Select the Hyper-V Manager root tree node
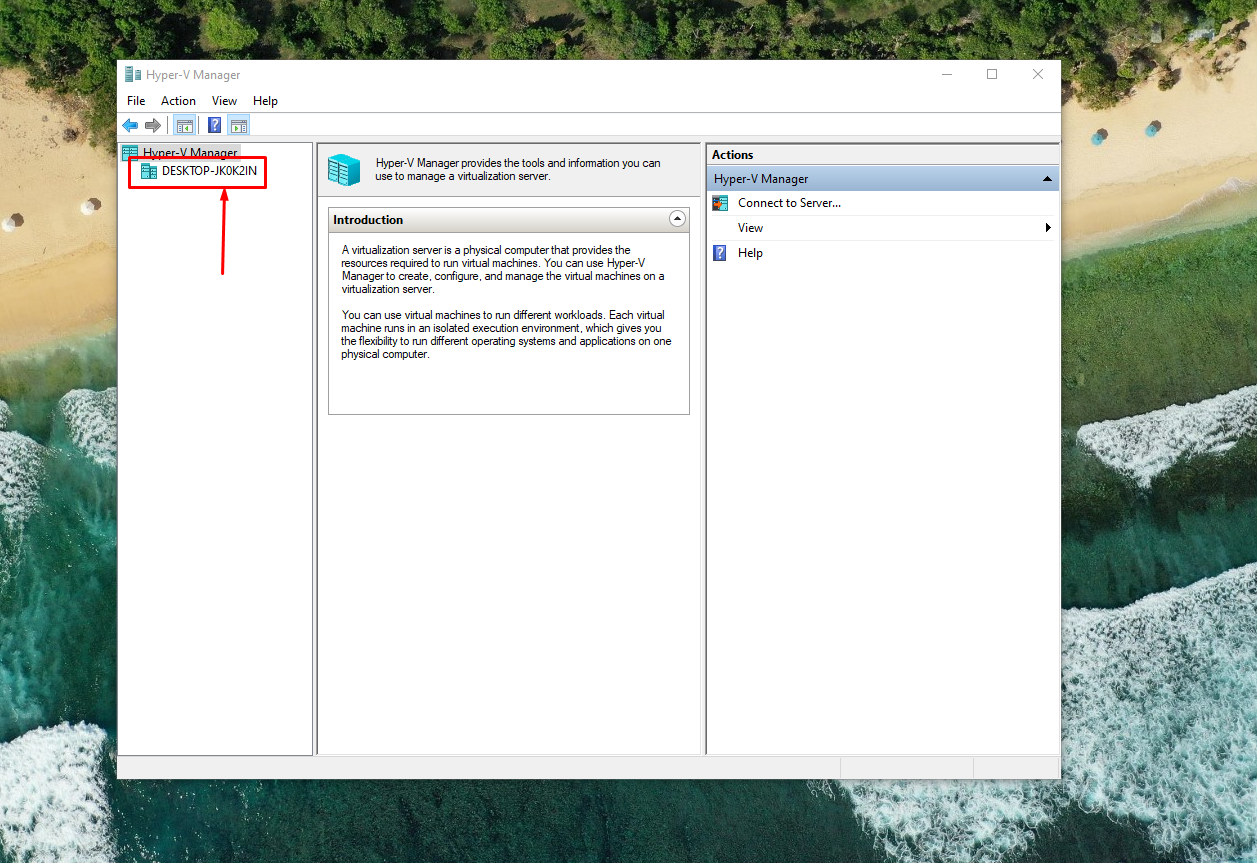Image resolution: width=1257 pixels, height=863 pixels. point(189,153)
